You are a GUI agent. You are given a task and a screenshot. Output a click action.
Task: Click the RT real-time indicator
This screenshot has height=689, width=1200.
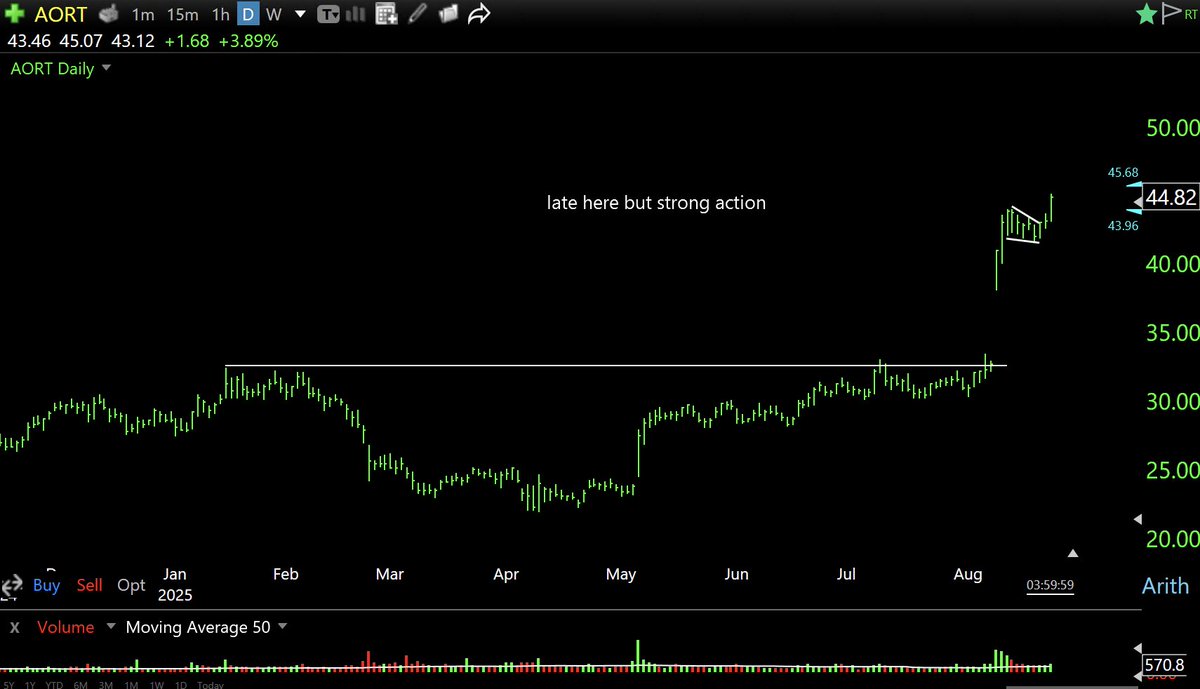(x=1189, y=15)
